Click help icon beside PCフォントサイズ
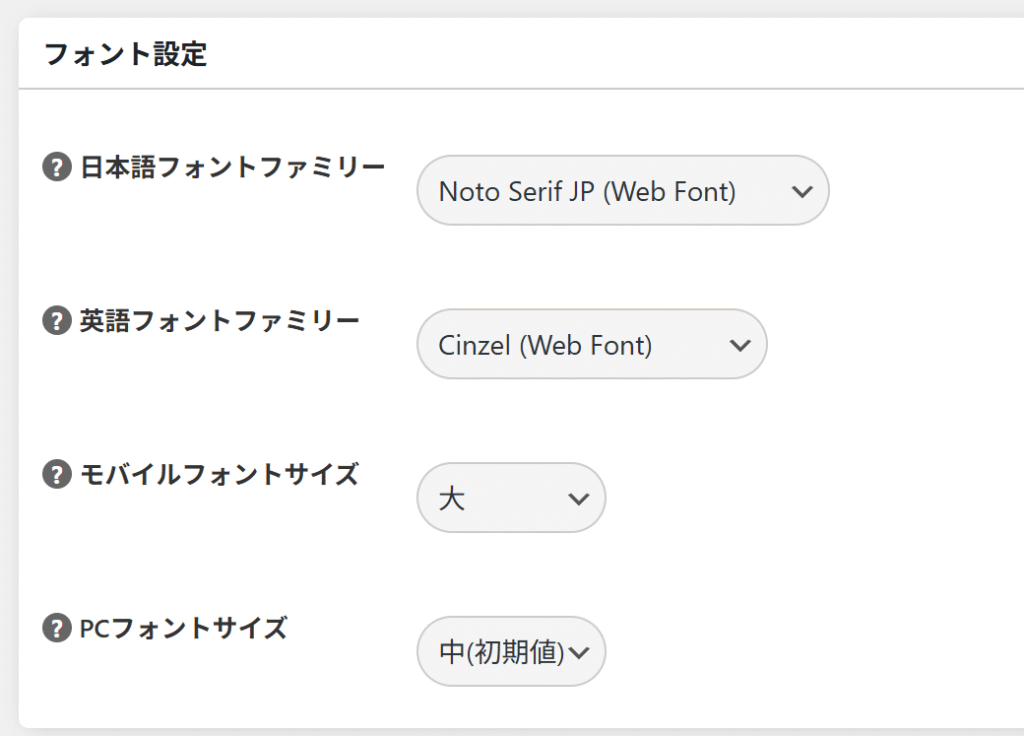 56,629
